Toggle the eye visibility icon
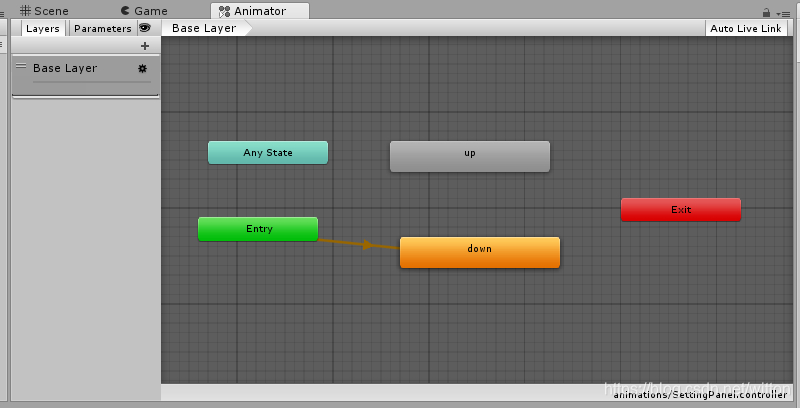The image size is (800, 408). tap(145, 28)
